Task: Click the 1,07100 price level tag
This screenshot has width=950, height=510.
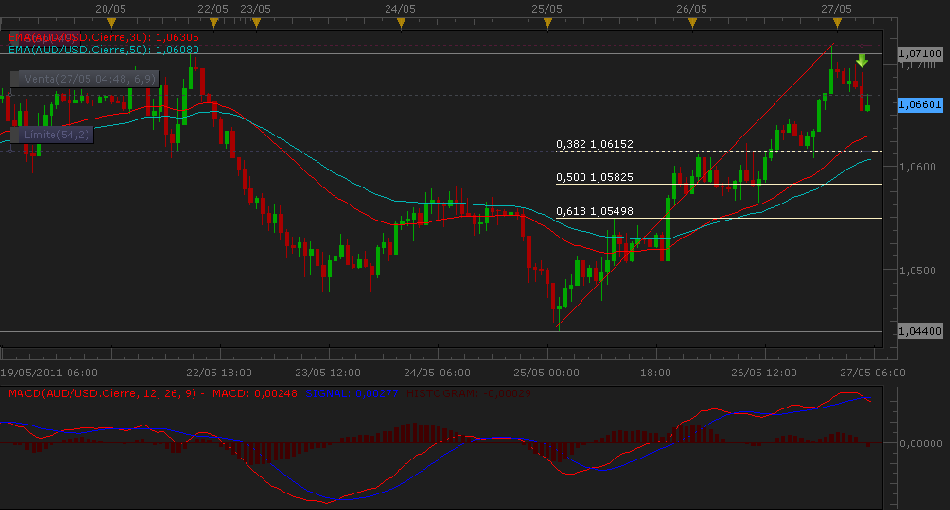Action: pyautogui.click(x=919, y=52)
